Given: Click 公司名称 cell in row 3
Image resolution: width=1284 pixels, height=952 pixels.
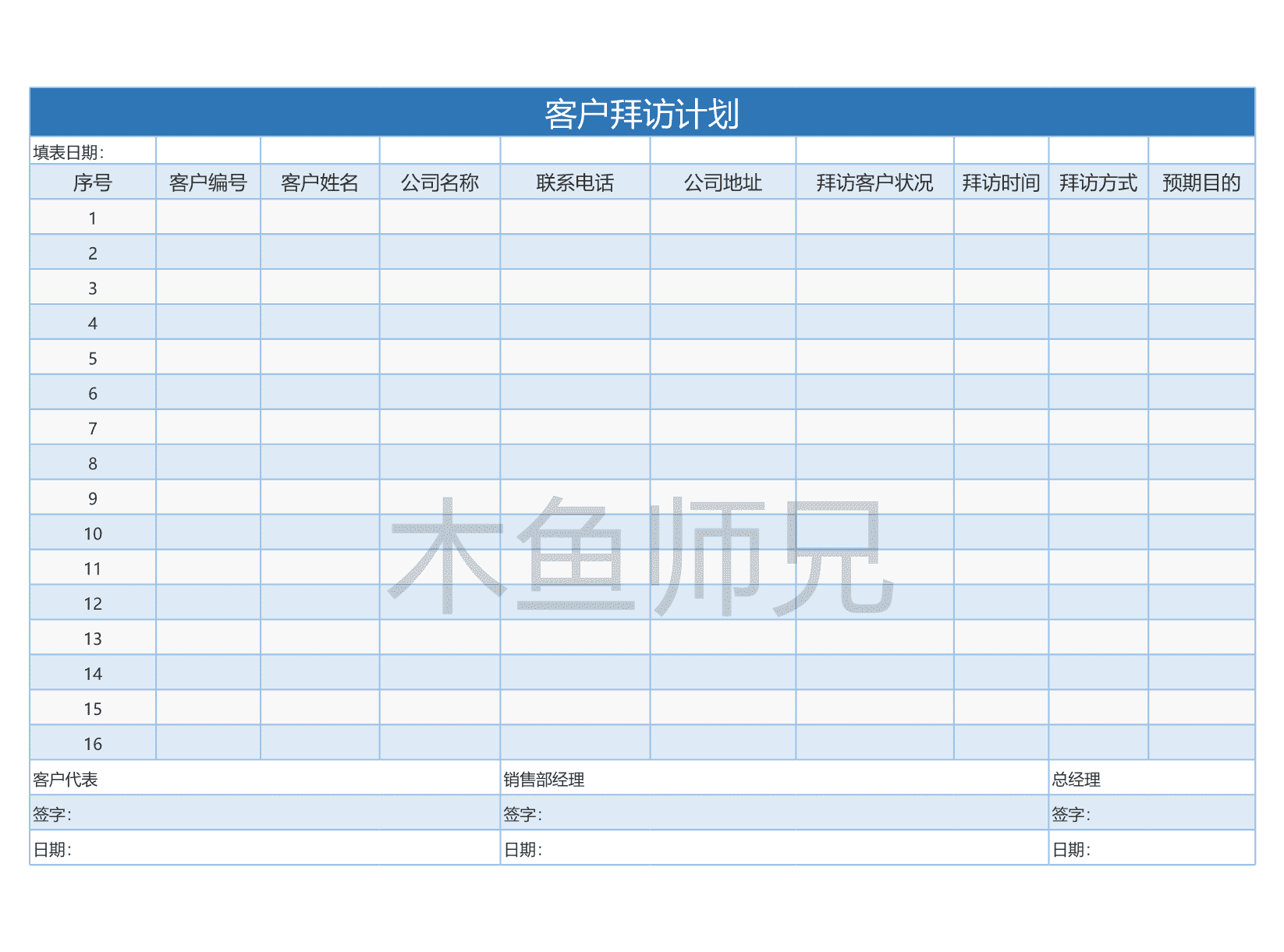Looking at the screenshot, I should pyautogui.click(x=440, y=287).
